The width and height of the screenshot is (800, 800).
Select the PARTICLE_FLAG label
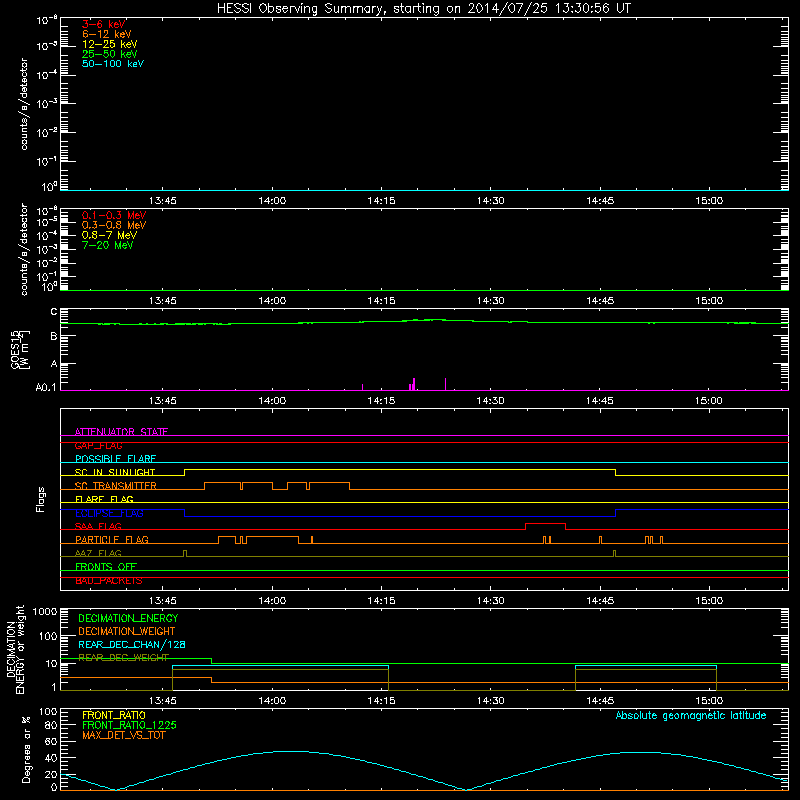pyautogui.click(x=112, y=539)
